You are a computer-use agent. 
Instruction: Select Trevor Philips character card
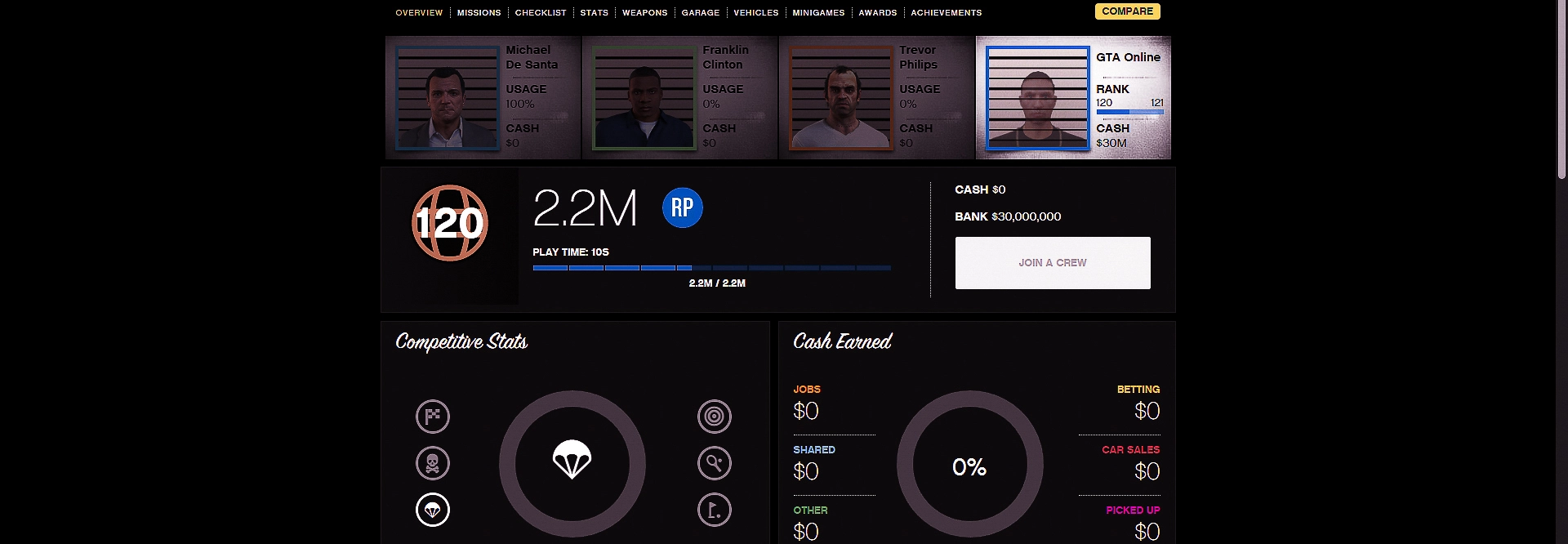click(877, 97)
